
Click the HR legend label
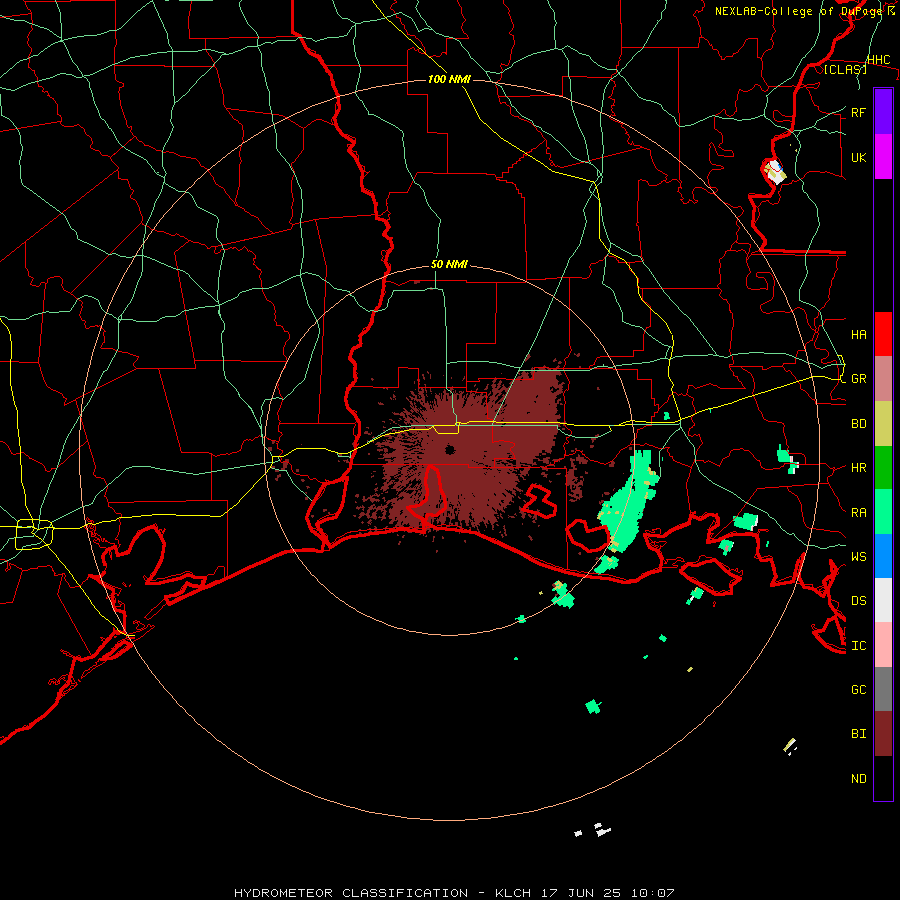(858, 468)
